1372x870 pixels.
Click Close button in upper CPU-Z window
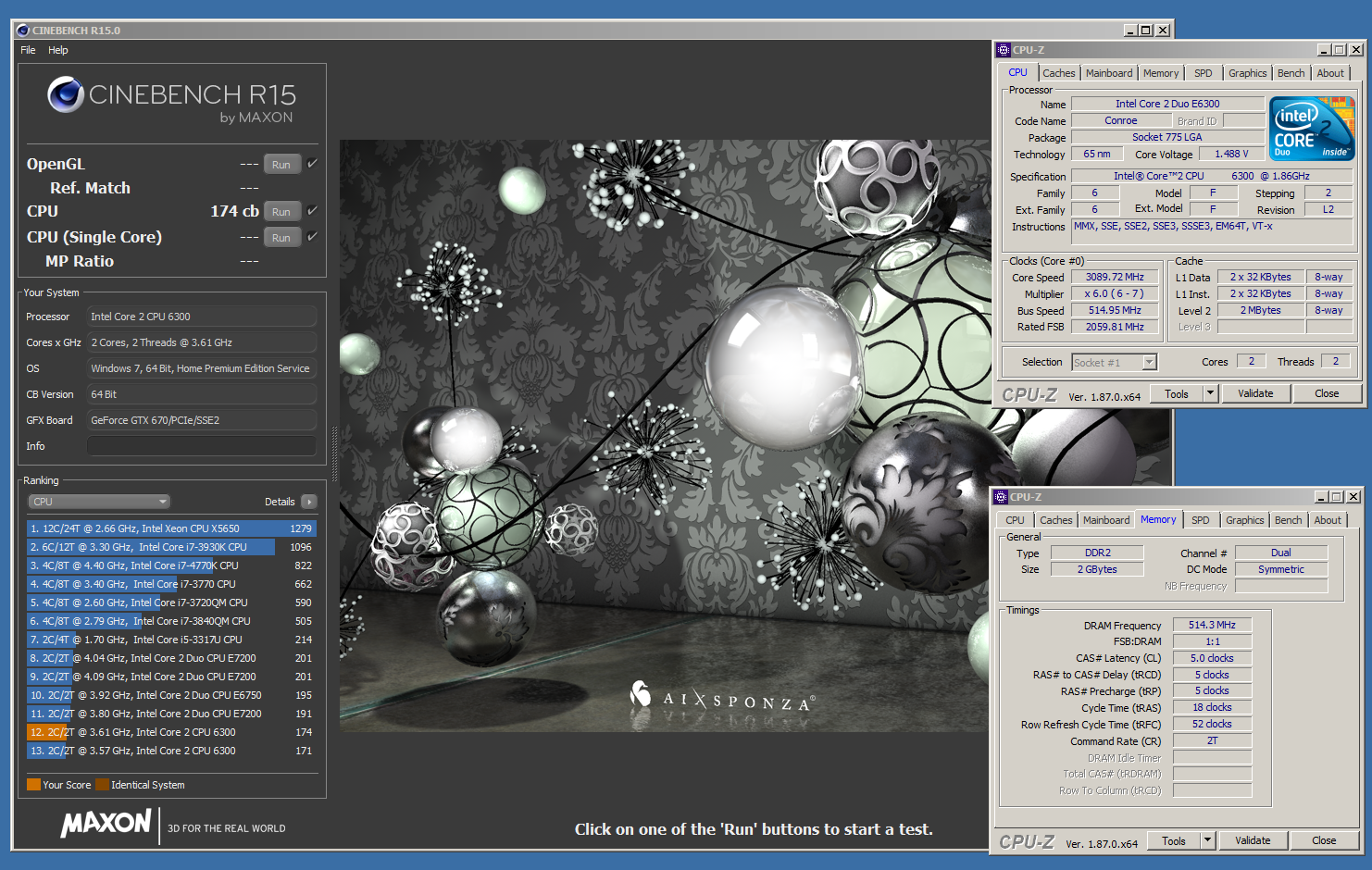pyautogui.click(x=1327, y=393)
